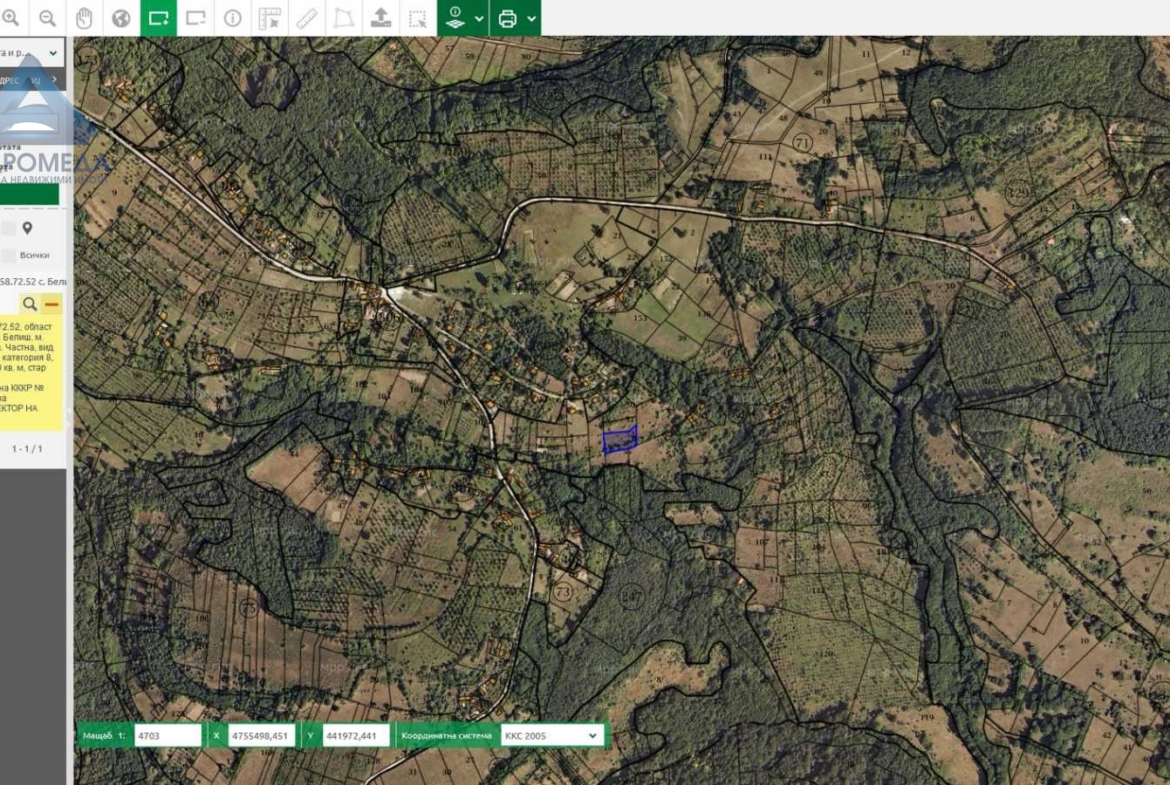Click the upload file icon
The height and width of the screenshot is (785, 1170).
tap(381, 18)
